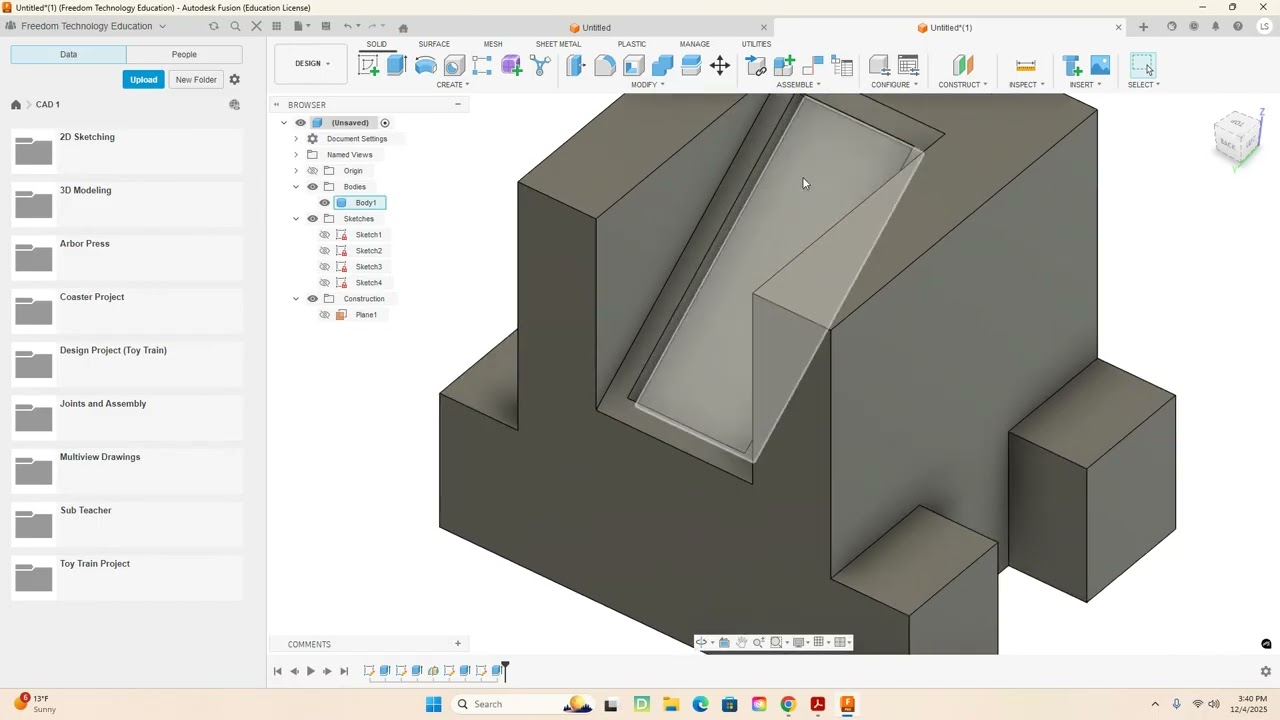
Task: Show Sketch1 via its eye icon
Action: click(x=324, y=235)
